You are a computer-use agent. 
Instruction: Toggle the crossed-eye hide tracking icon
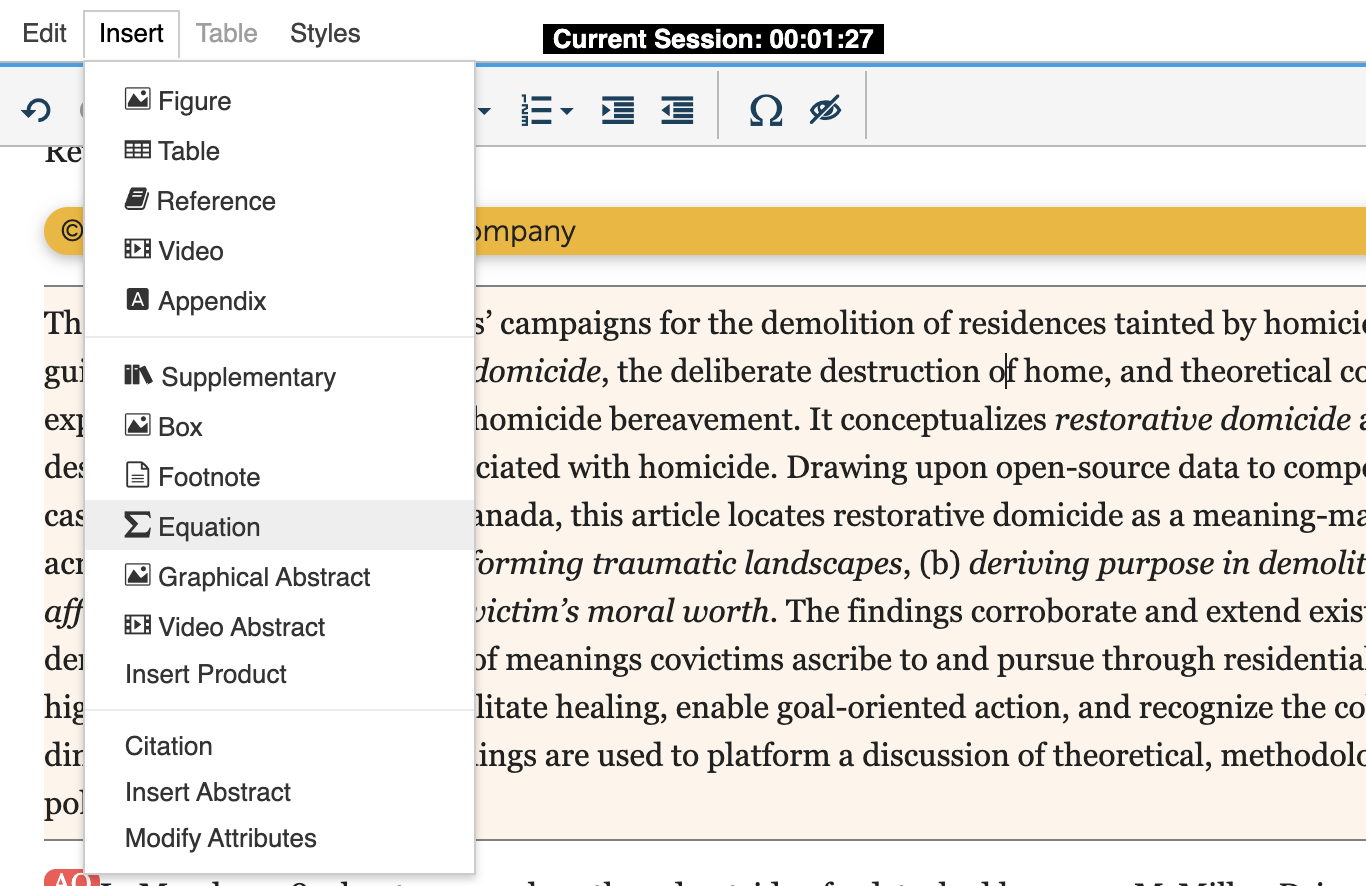(x=825, y=110)
